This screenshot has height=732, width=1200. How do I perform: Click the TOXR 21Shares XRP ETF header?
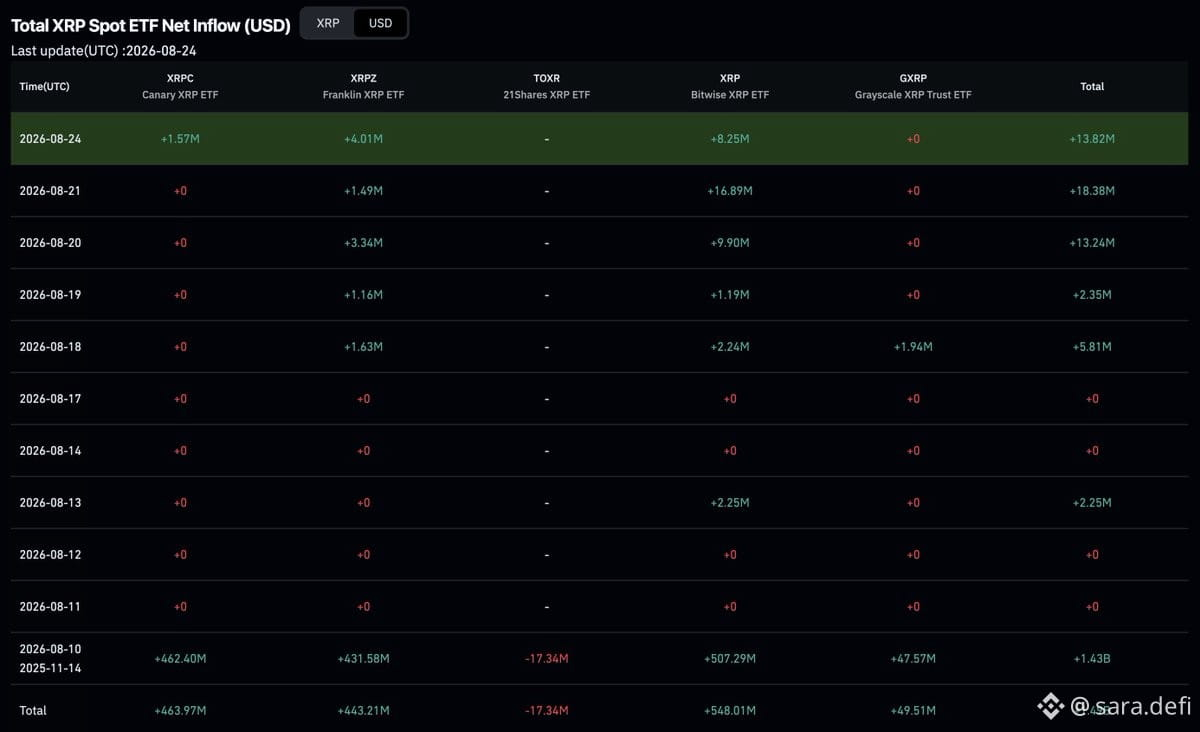(x=547, y=86)
